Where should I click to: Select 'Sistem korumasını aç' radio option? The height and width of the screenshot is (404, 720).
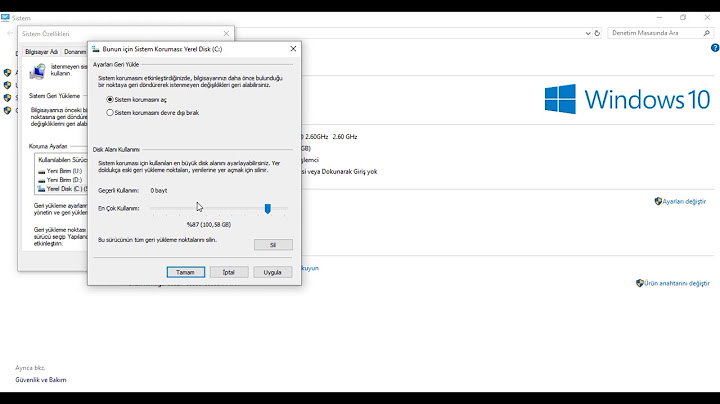point(136,100)
